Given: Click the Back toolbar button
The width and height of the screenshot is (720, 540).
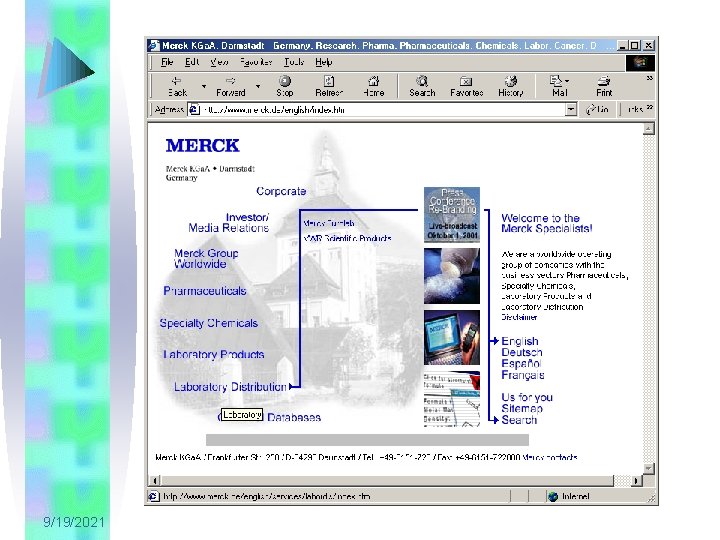Looking at the screenshot, I should click(x=177, y=86).
